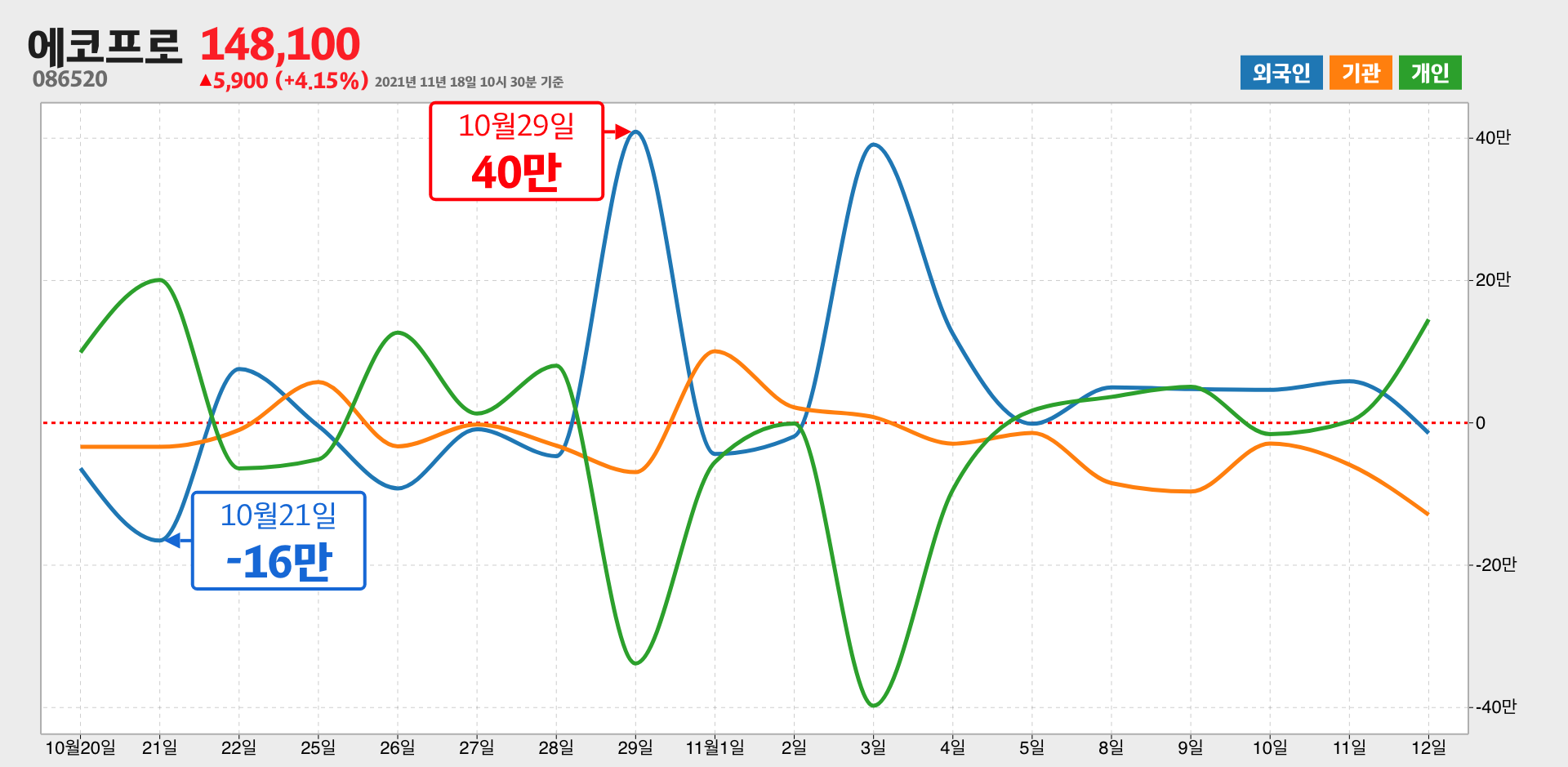
Task: Click the stock name 에코프로
Action: point(105,46)
